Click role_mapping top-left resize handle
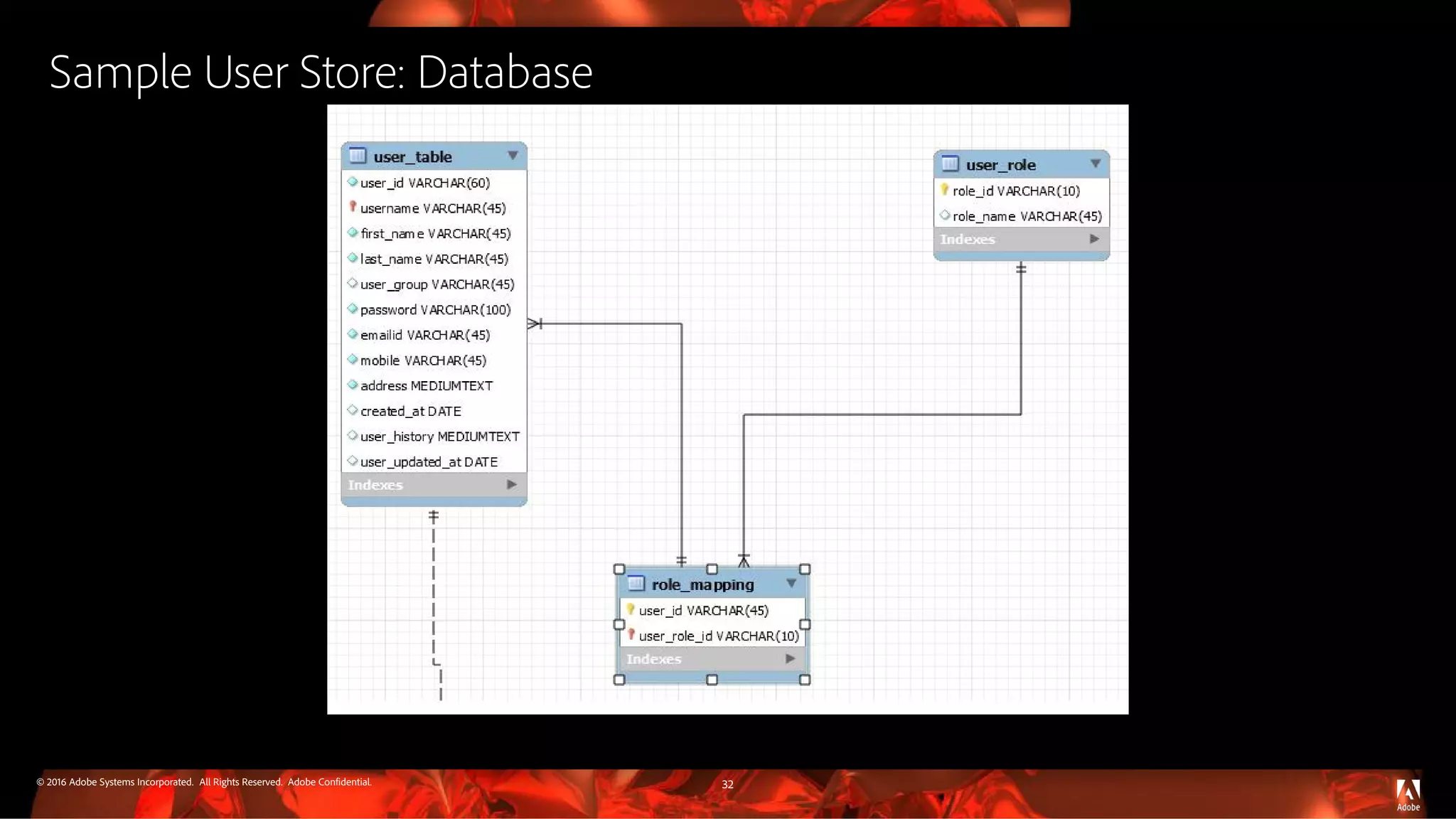1456x819 pixels. coord(619,569)
